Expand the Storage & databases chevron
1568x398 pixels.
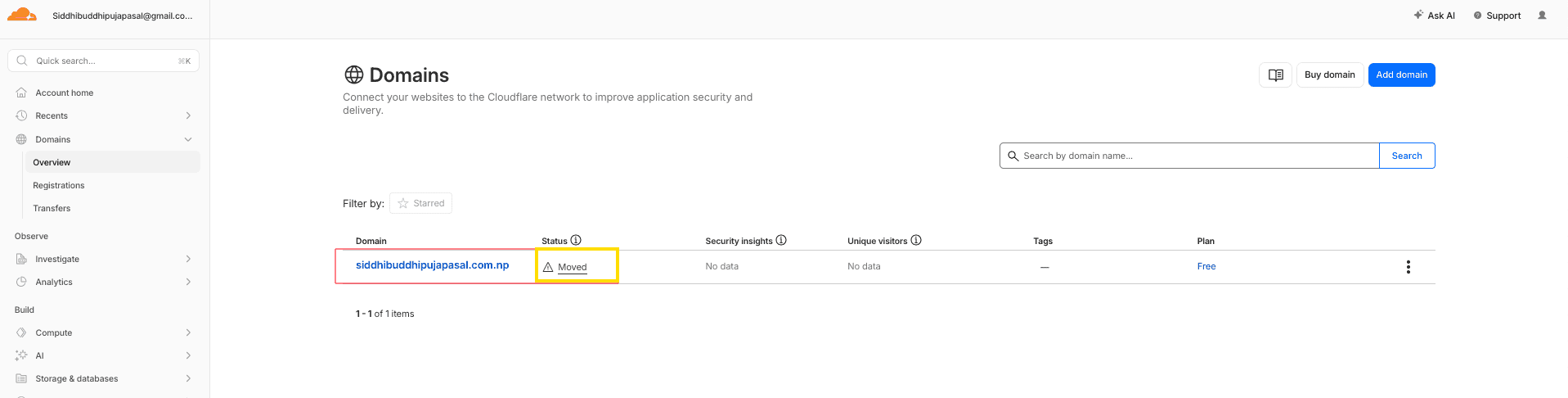coord(188,378)
